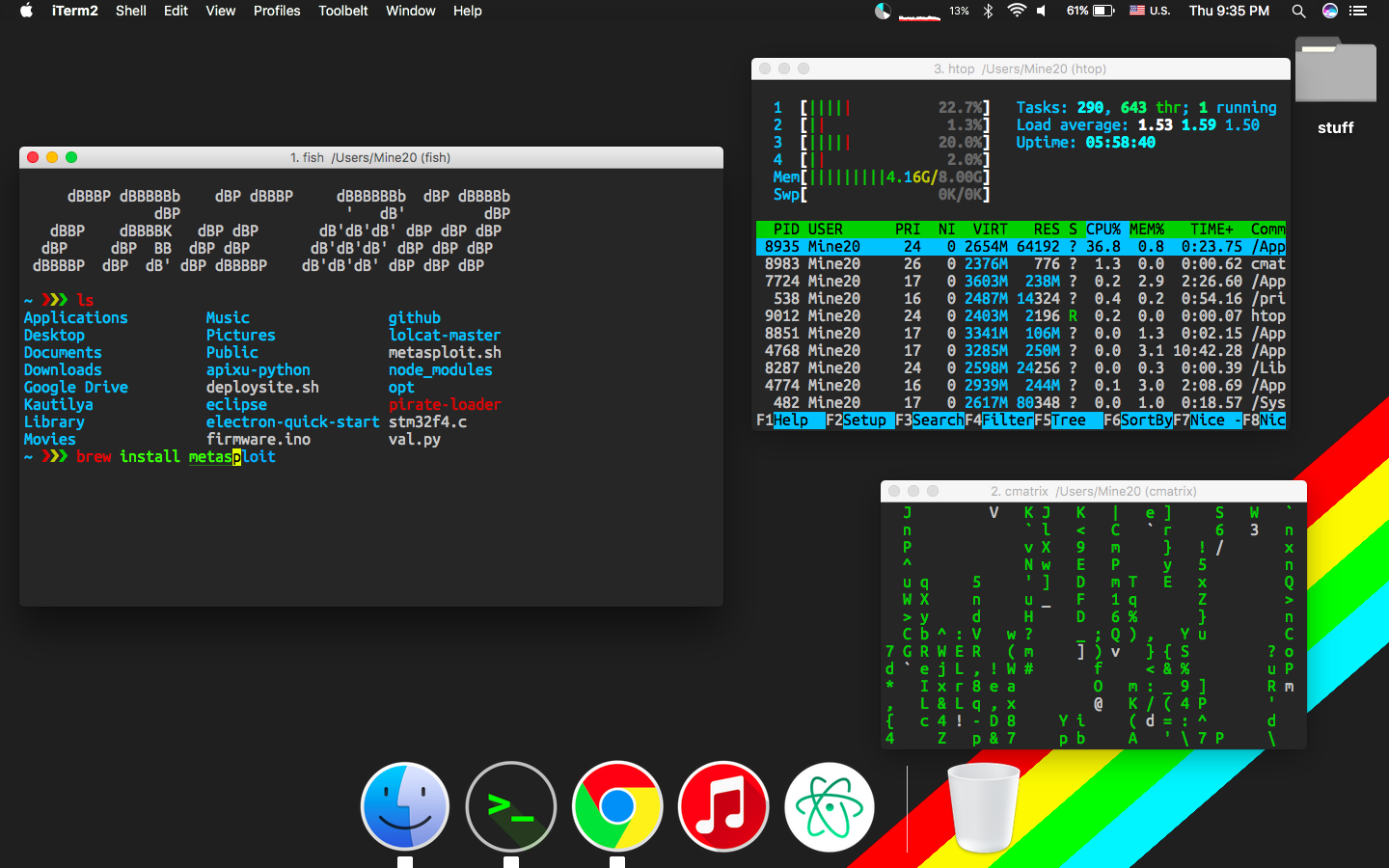Open Finder from the Dock
Screen dimensions: 1389x868
tap(405, 806)
